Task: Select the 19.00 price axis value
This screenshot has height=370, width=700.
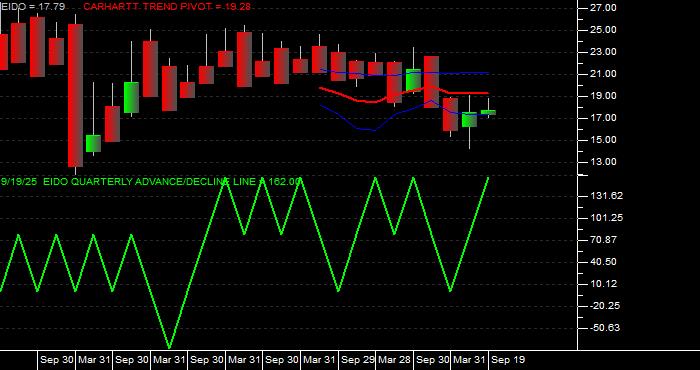Action: pyautogui.click(x=604, y=96)
